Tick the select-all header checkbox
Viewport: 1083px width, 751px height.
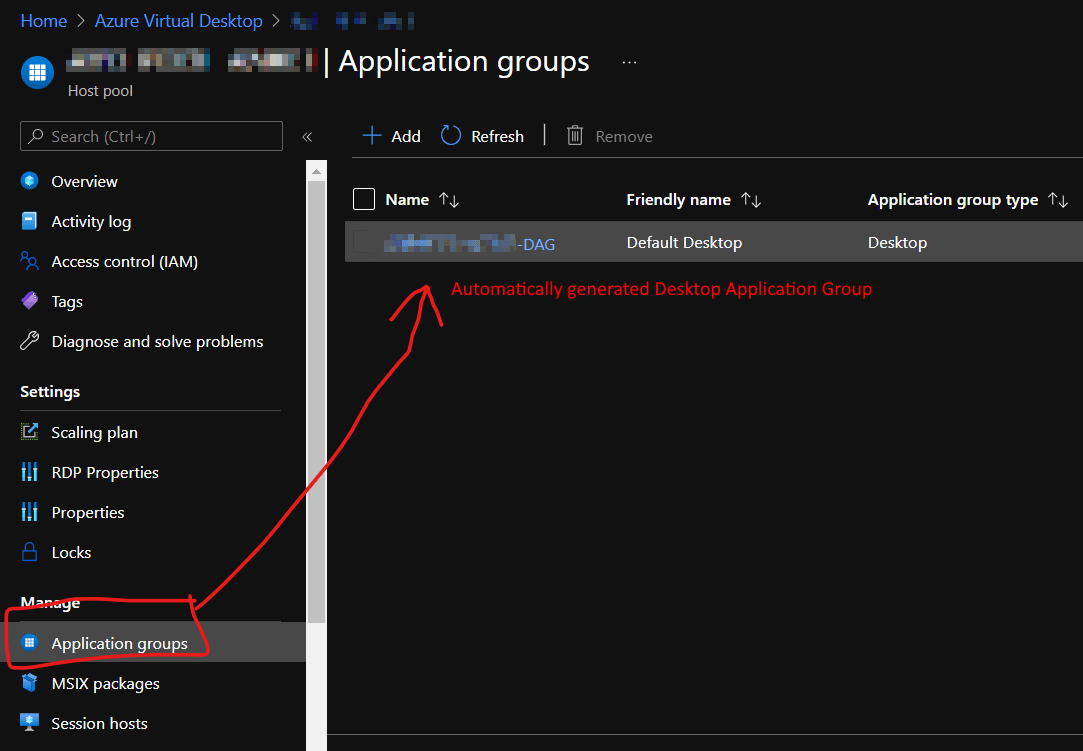[364, 199]
